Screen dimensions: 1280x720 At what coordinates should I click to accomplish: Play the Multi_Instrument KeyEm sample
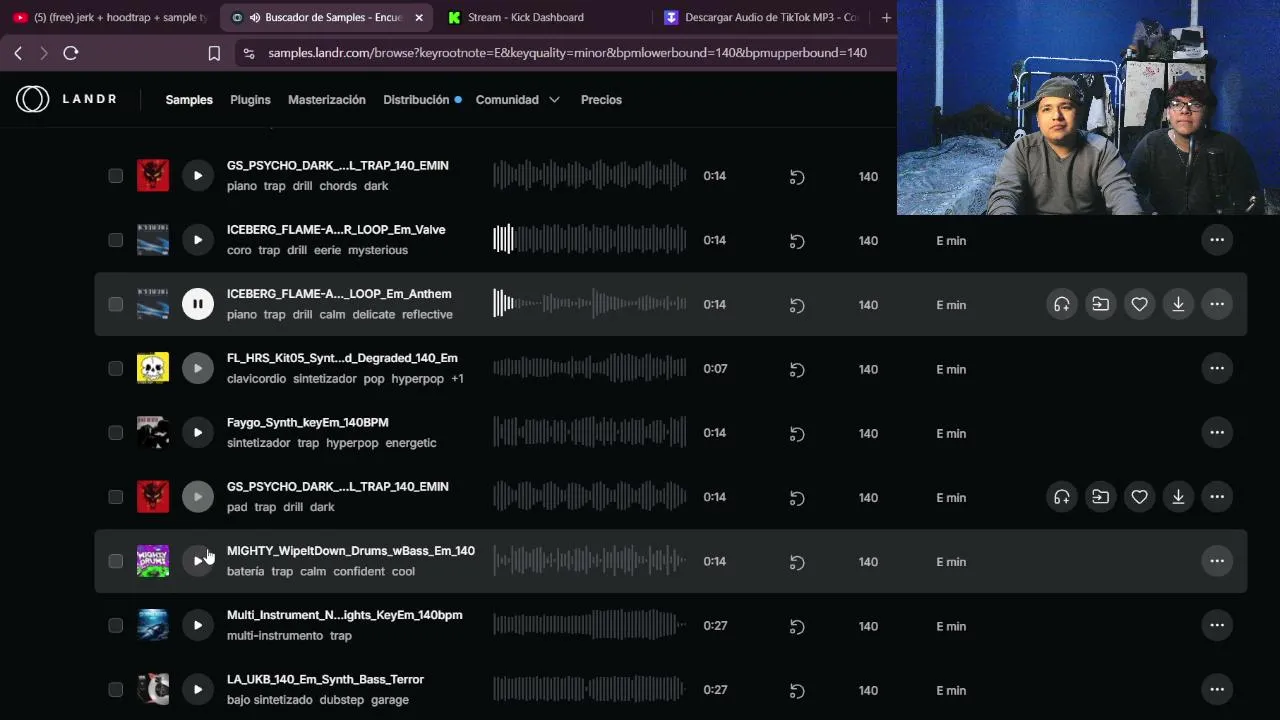coord(198,626)
